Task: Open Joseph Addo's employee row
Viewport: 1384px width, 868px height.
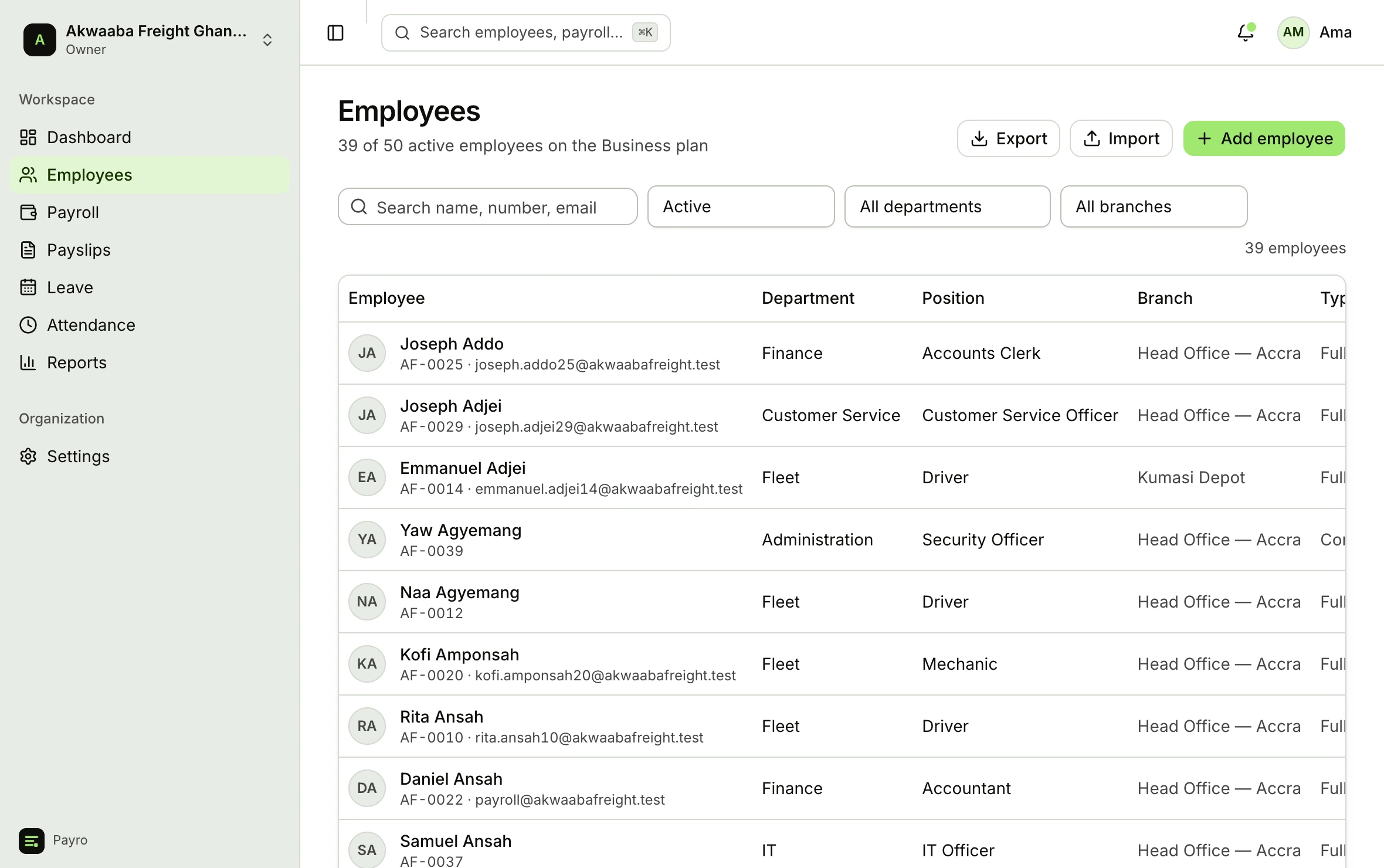Action: pos(842,353)
